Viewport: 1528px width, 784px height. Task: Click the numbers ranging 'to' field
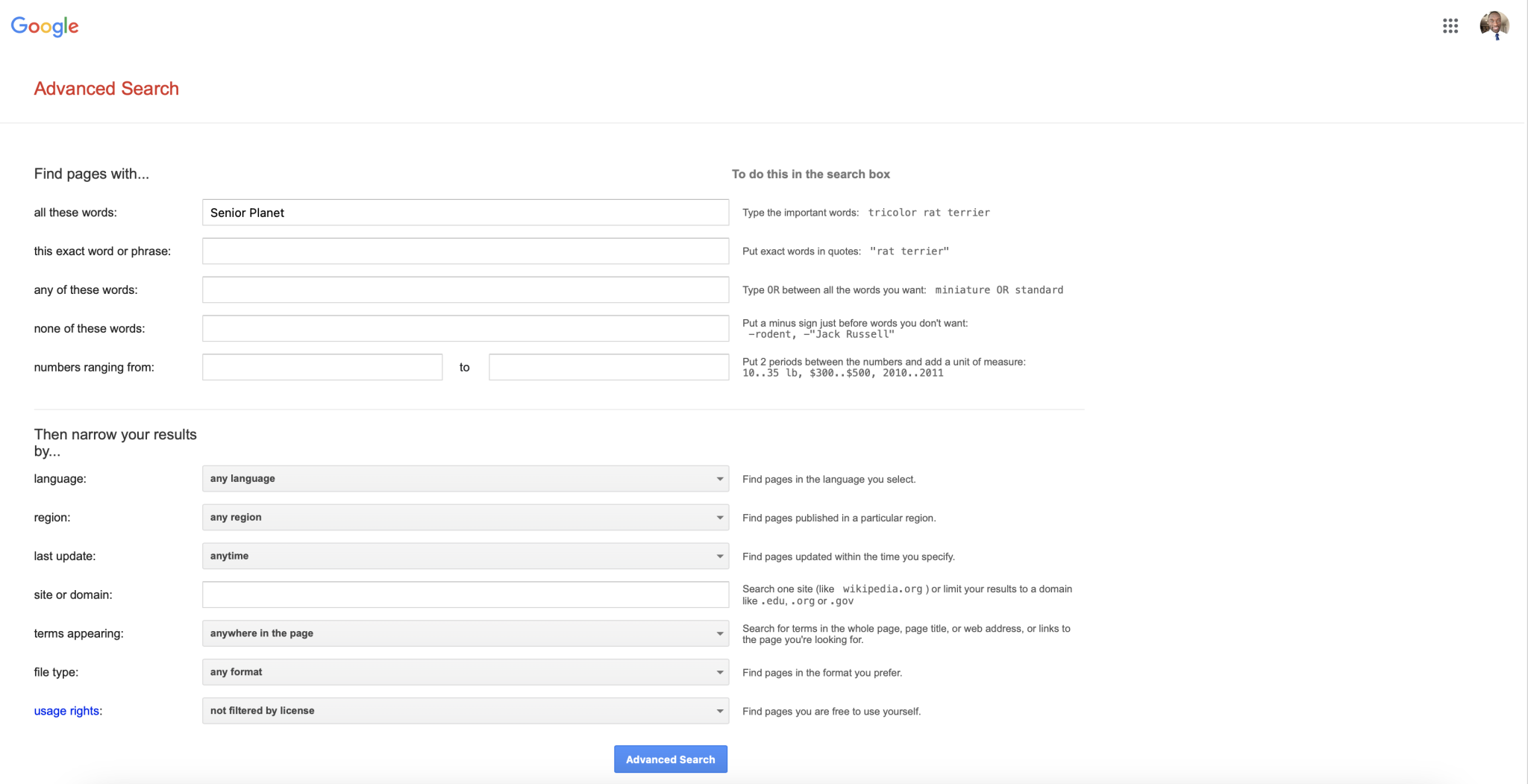point(609,368)
